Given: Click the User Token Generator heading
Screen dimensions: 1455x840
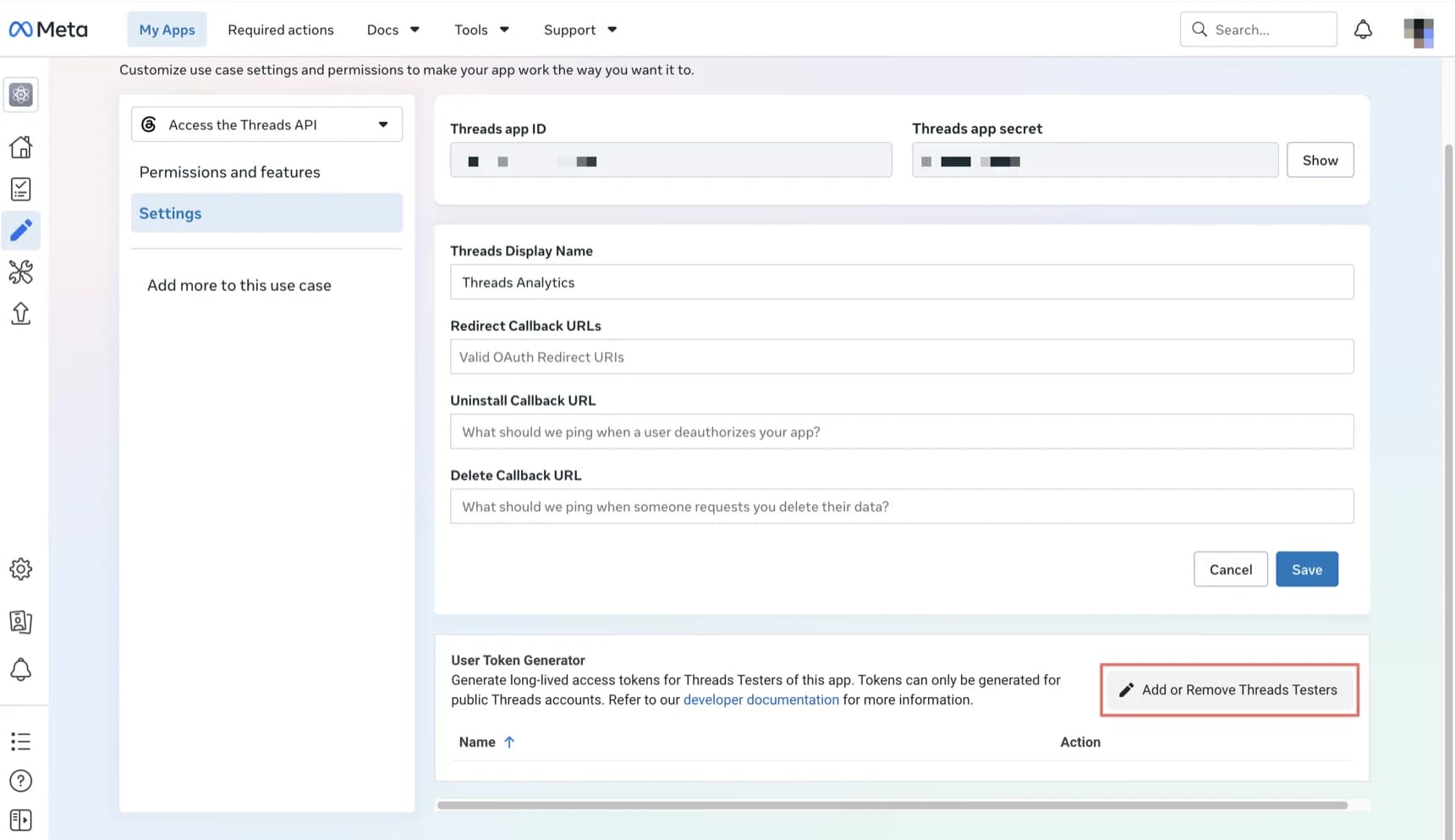Looking at the screenshot, I should [518, 660].
